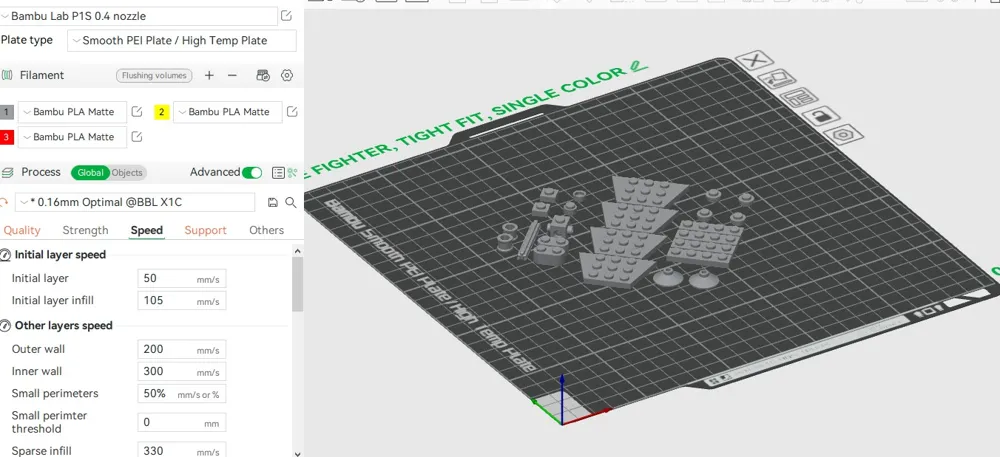Click the 'Initial layer infill' setting label
The height and width of the screenshot is (457, 1000).
pyautogui.click(x=53, y=301)
